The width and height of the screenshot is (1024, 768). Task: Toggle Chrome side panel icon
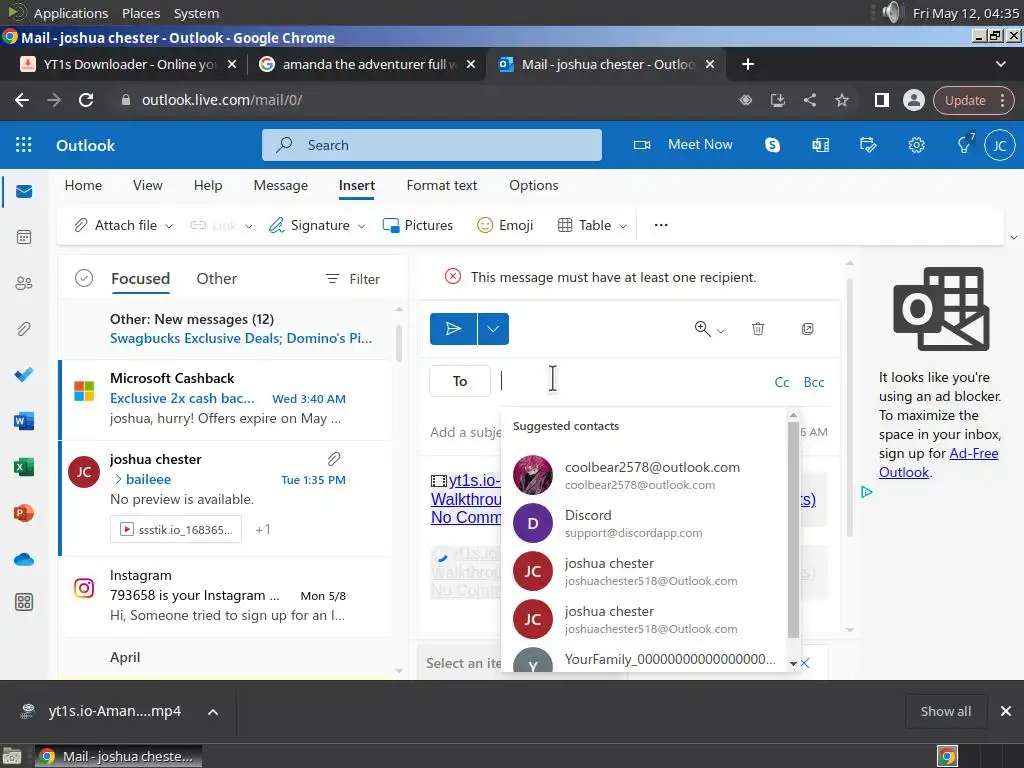pos(882,100)
